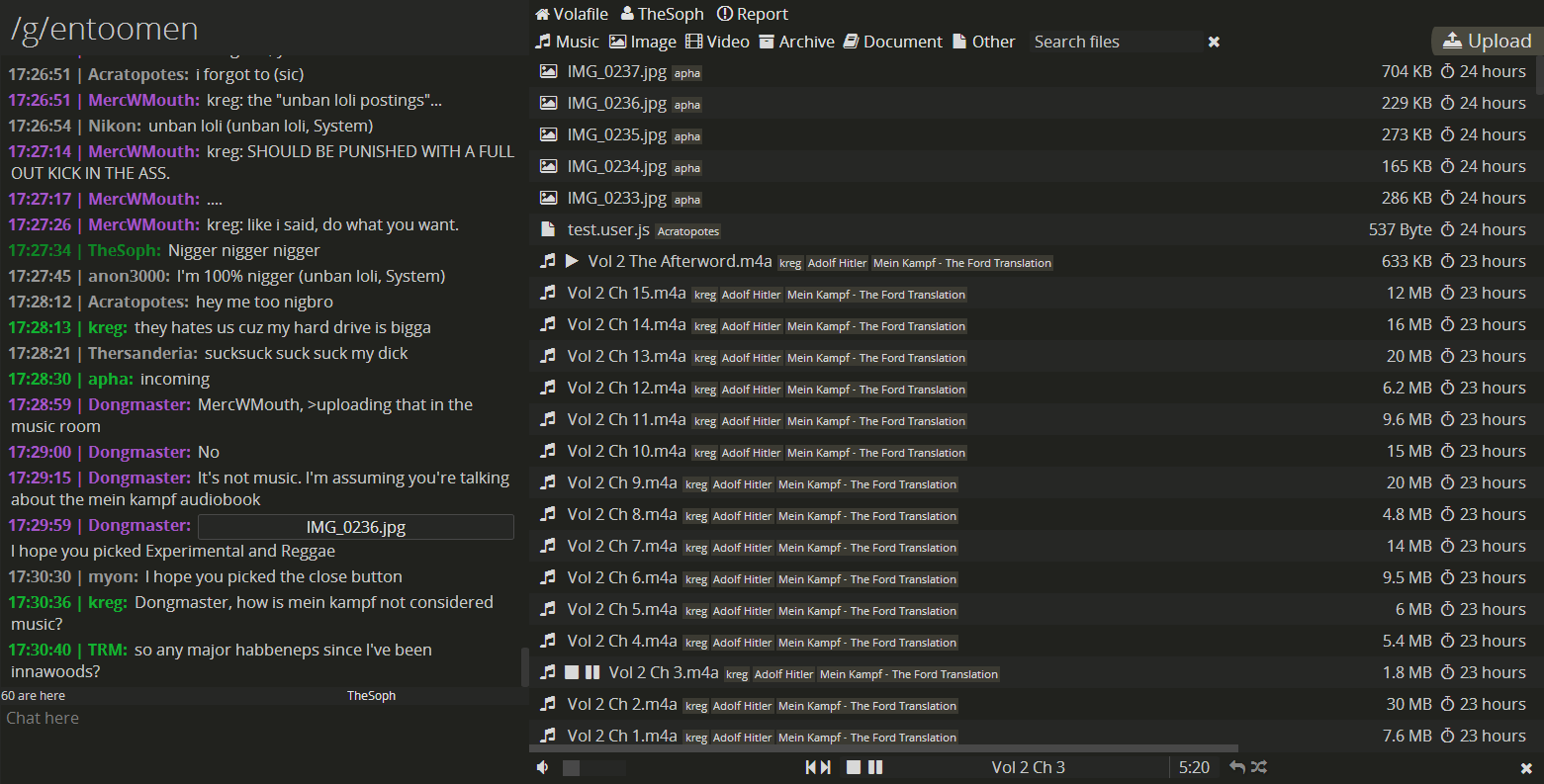Click the music note icon beside Vol 2 Ch 3.m4a
Screen dimensions: 1544x784
pyautogui.click(x=548, y=672)
